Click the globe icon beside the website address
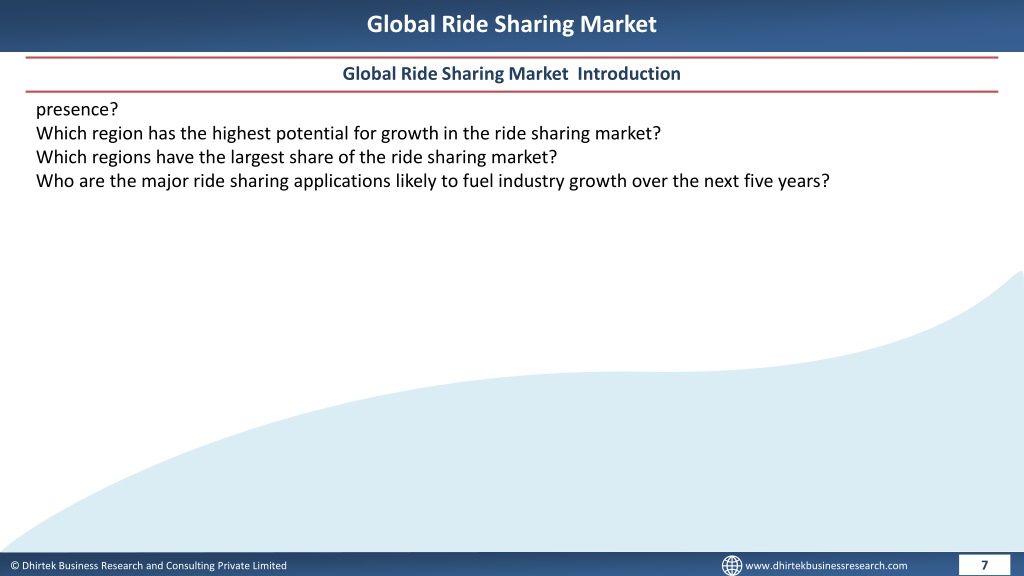1024x576 pixels. coord(731,566)
